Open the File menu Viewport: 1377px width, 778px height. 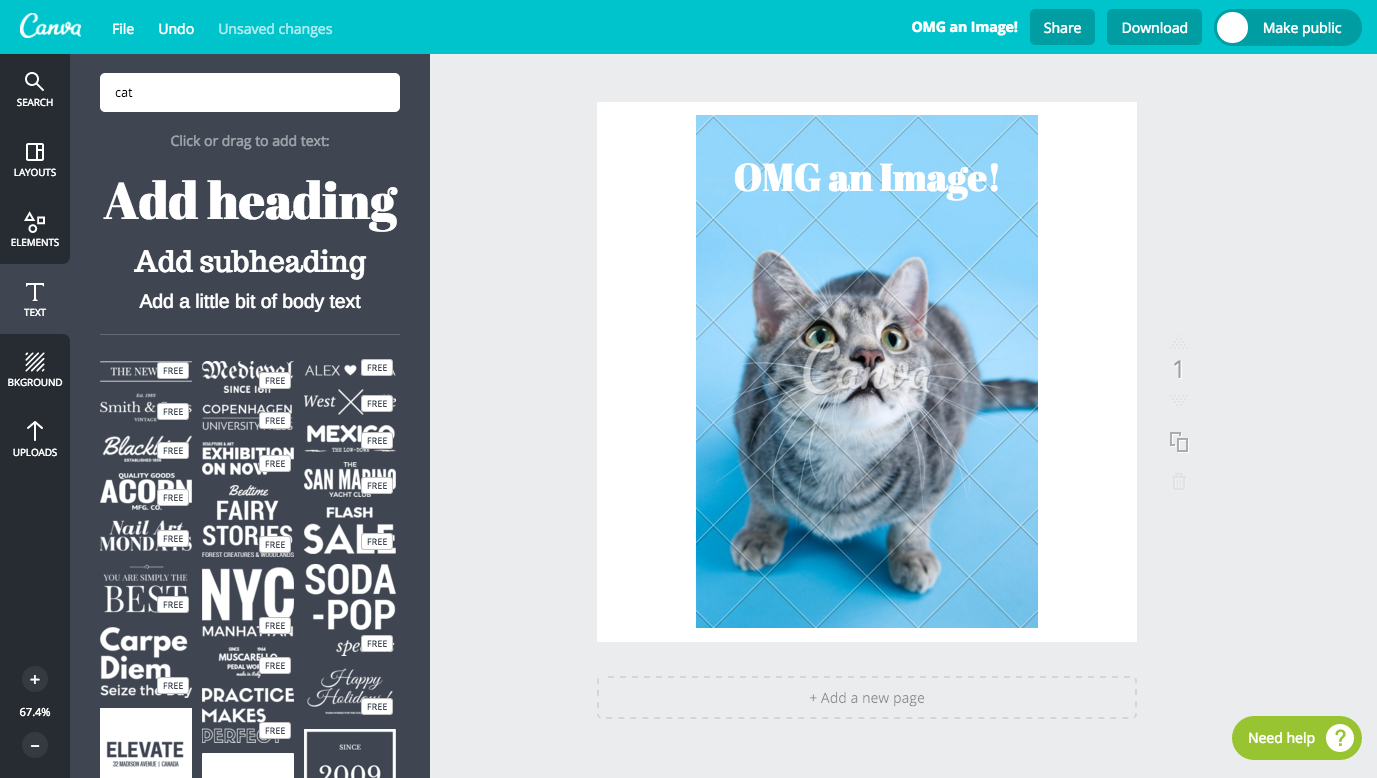click(123, 28)
